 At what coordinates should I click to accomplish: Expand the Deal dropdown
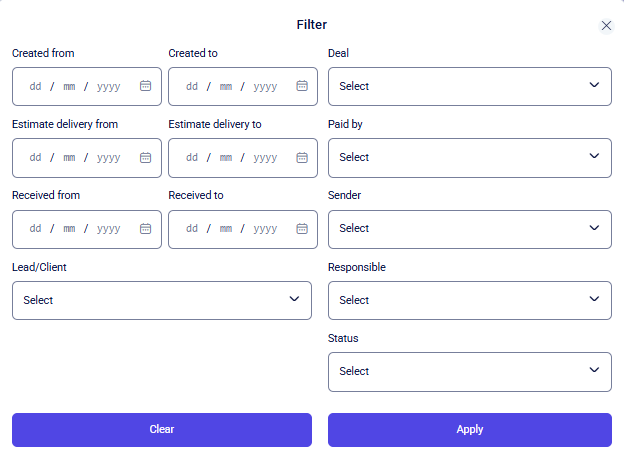[x=469, y=86]
